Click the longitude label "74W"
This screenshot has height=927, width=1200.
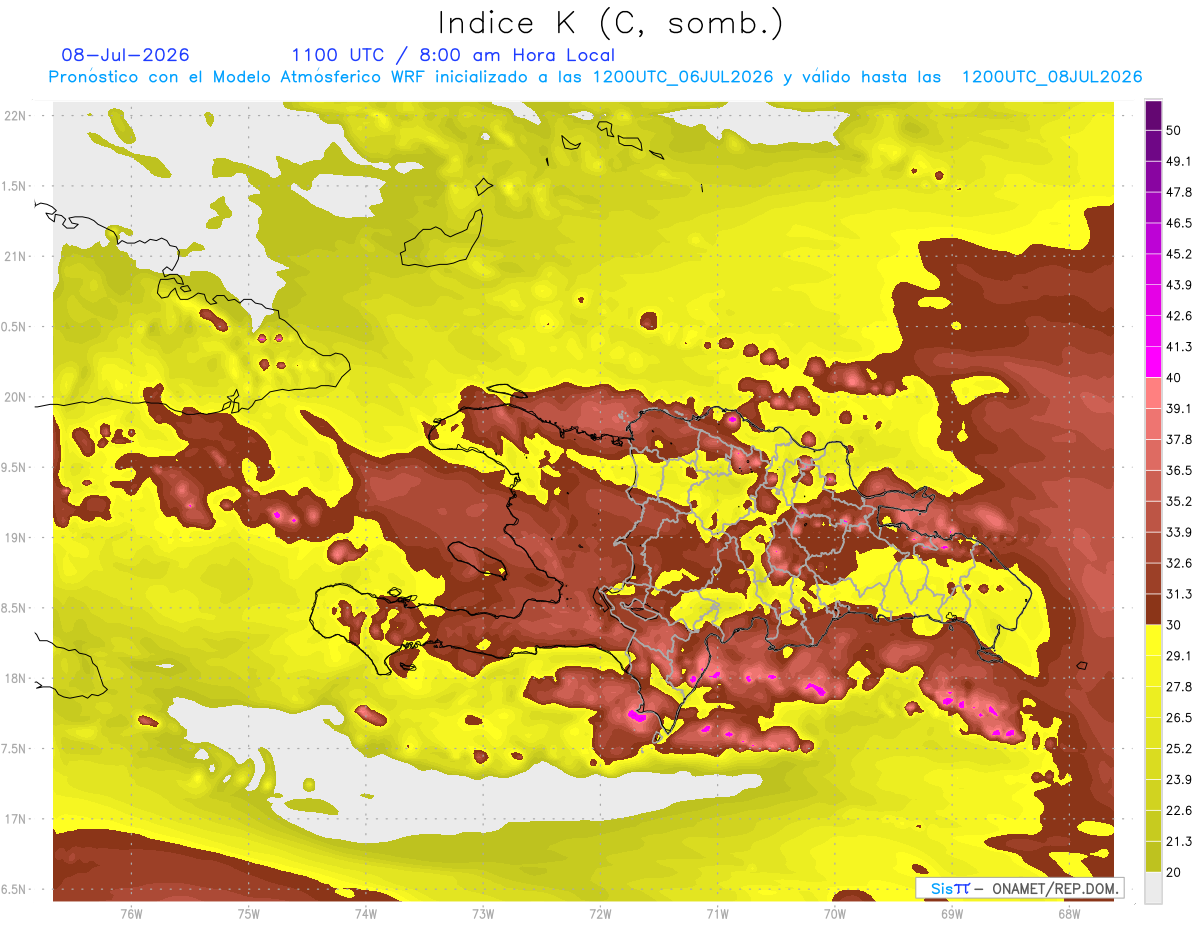(366, 914)
